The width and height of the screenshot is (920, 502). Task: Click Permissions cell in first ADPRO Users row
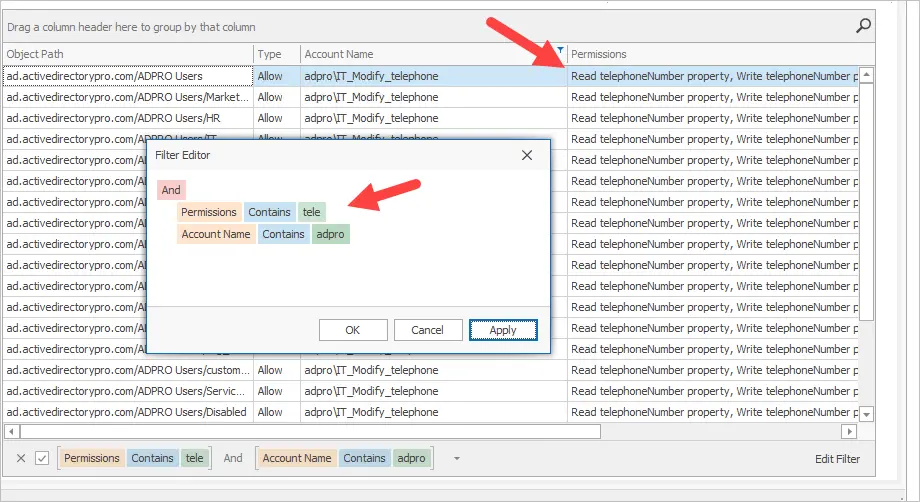713,76
